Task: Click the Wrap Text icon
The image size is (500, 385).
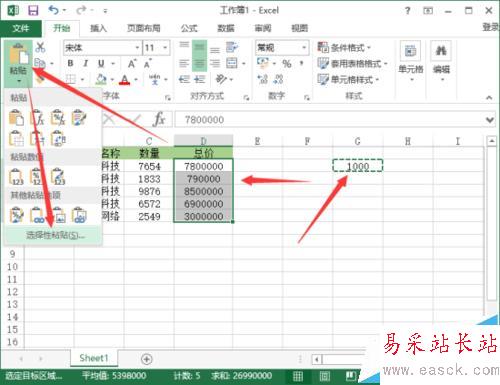Action: [x=232, y=47]
